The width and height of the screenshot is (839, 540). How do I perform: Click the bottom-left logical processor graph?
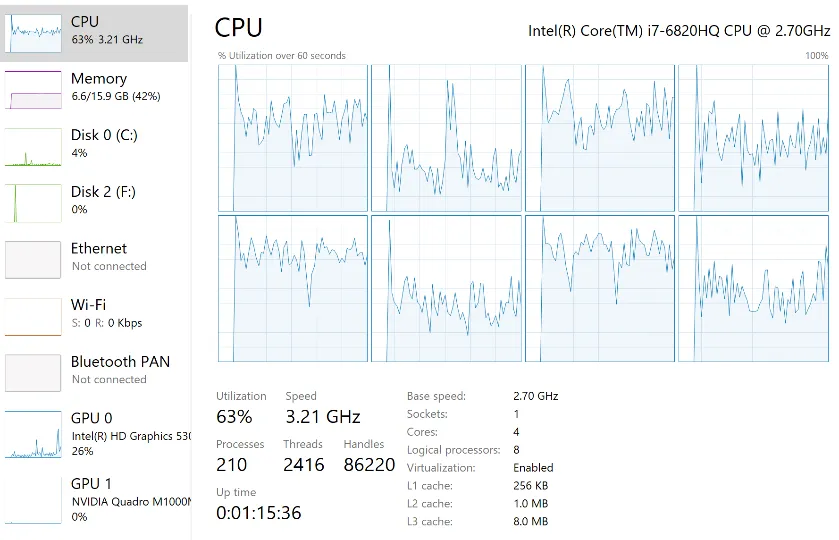[x=293, y=288]
